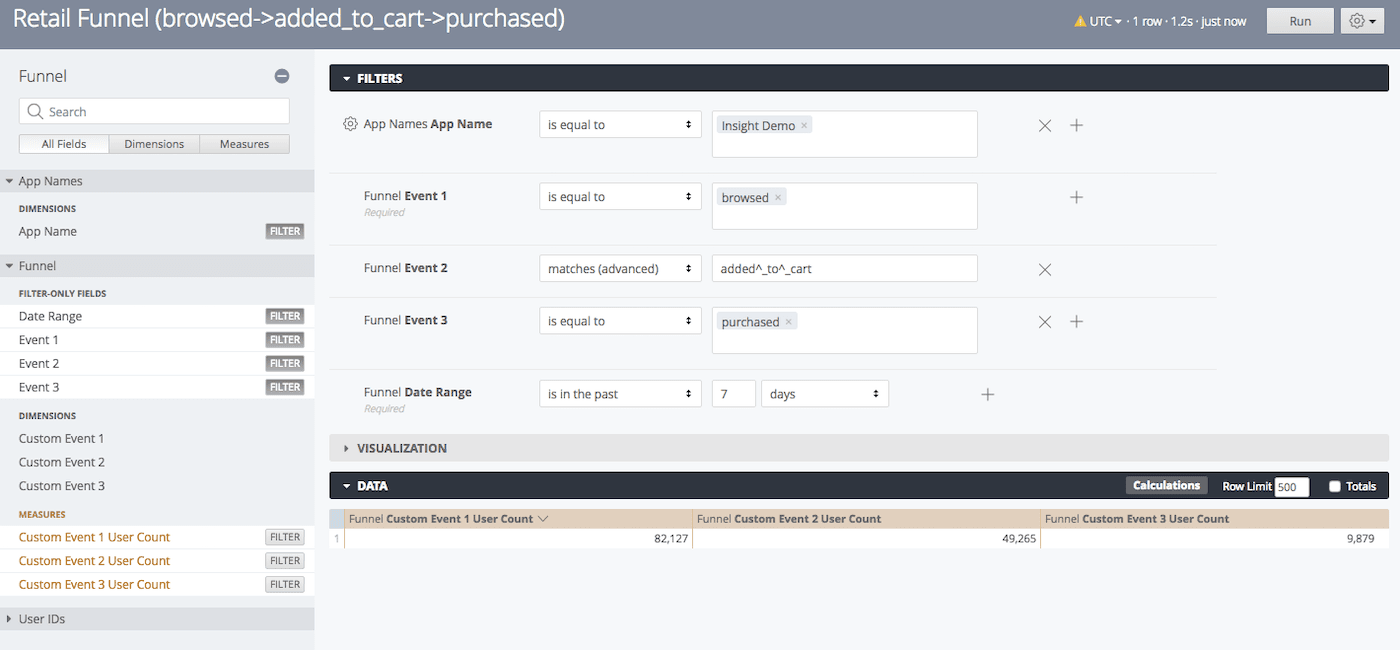
Task: Add a condition to Event 3 filter
Action: point(1076,322)
